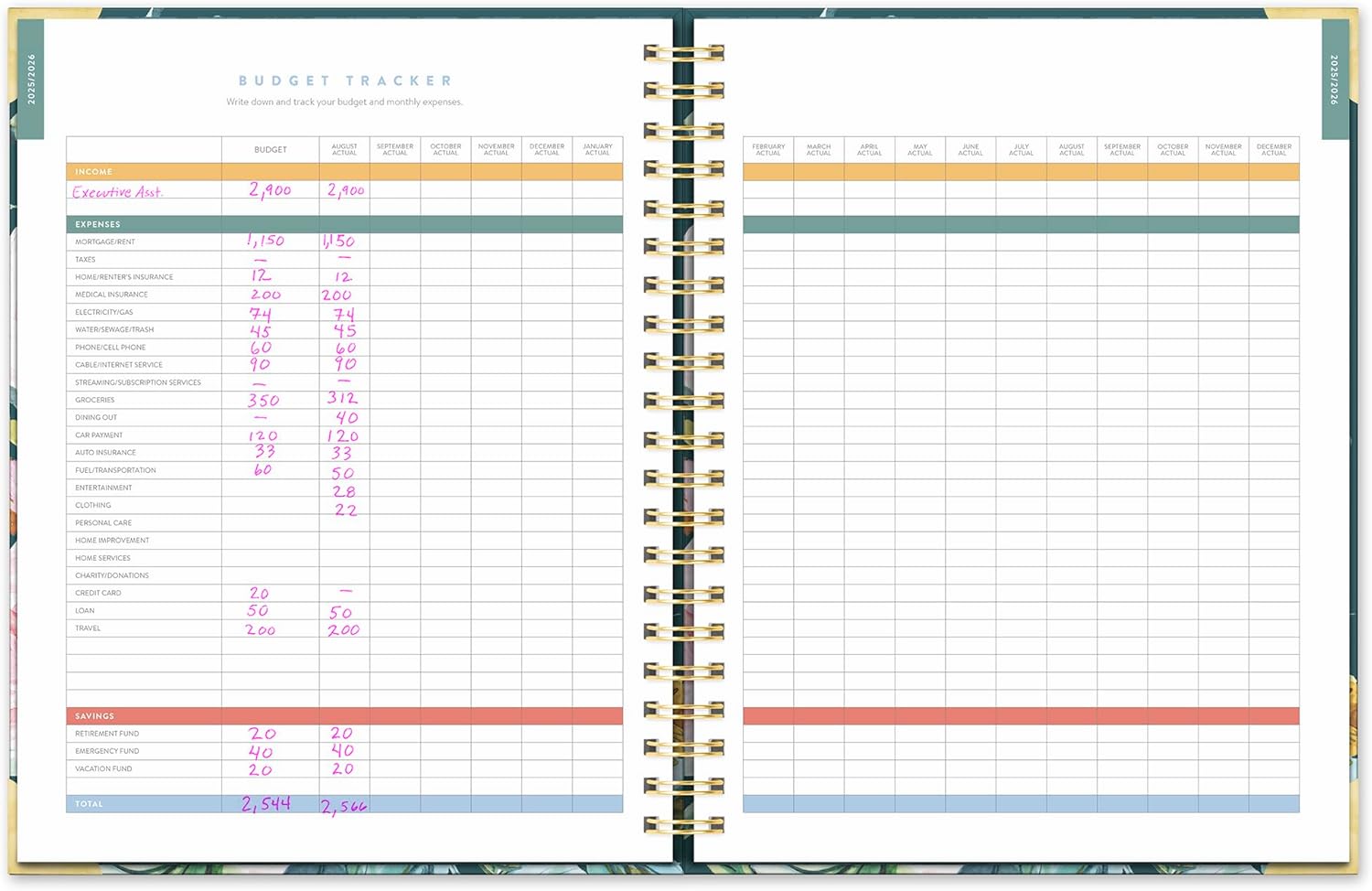1372x891 pixels.
Task: Click the Mortgage/Rent row label
Action: coord(105,242)
